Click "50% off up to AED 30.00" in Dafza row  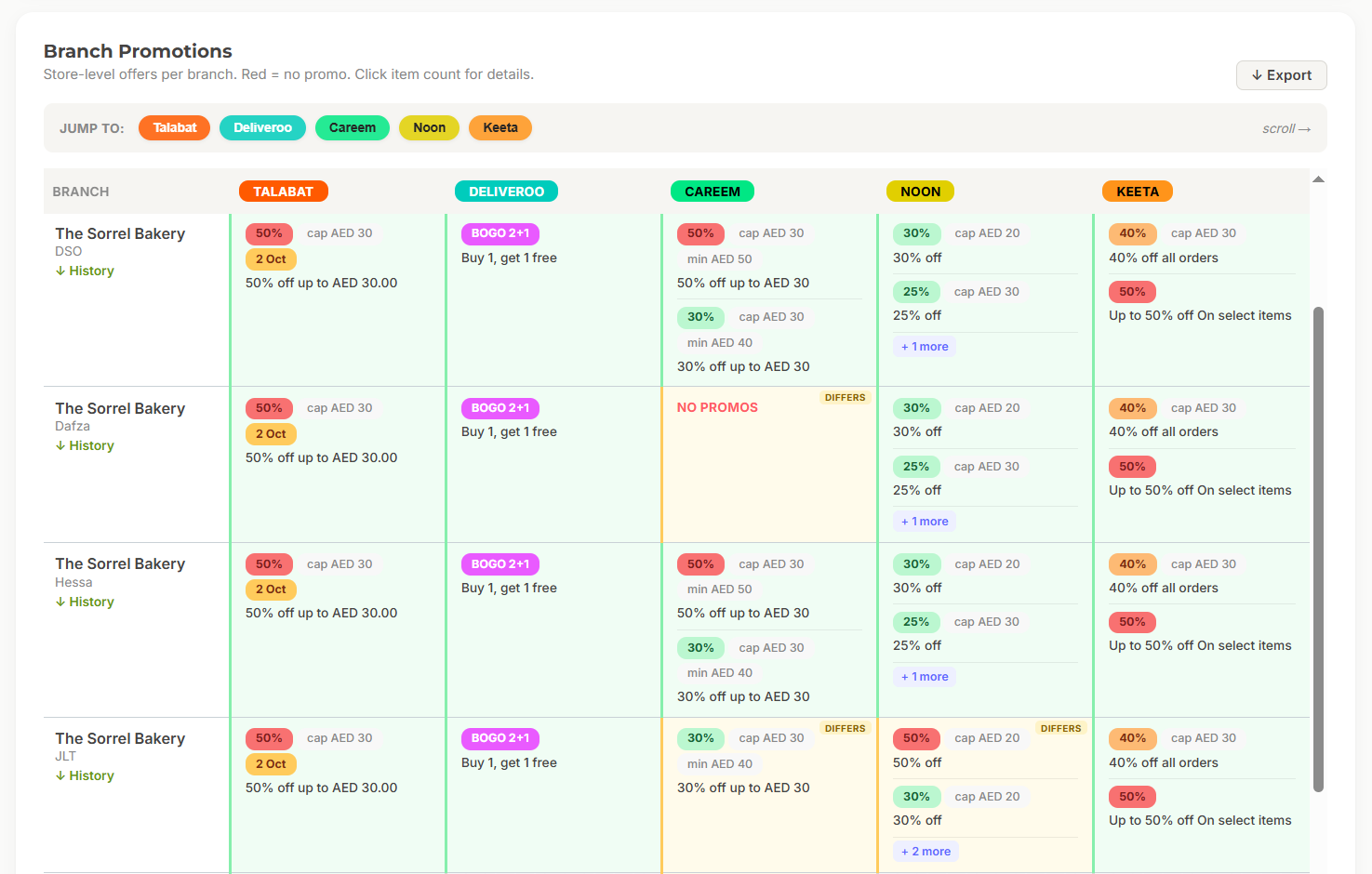[x=321, y=457]
